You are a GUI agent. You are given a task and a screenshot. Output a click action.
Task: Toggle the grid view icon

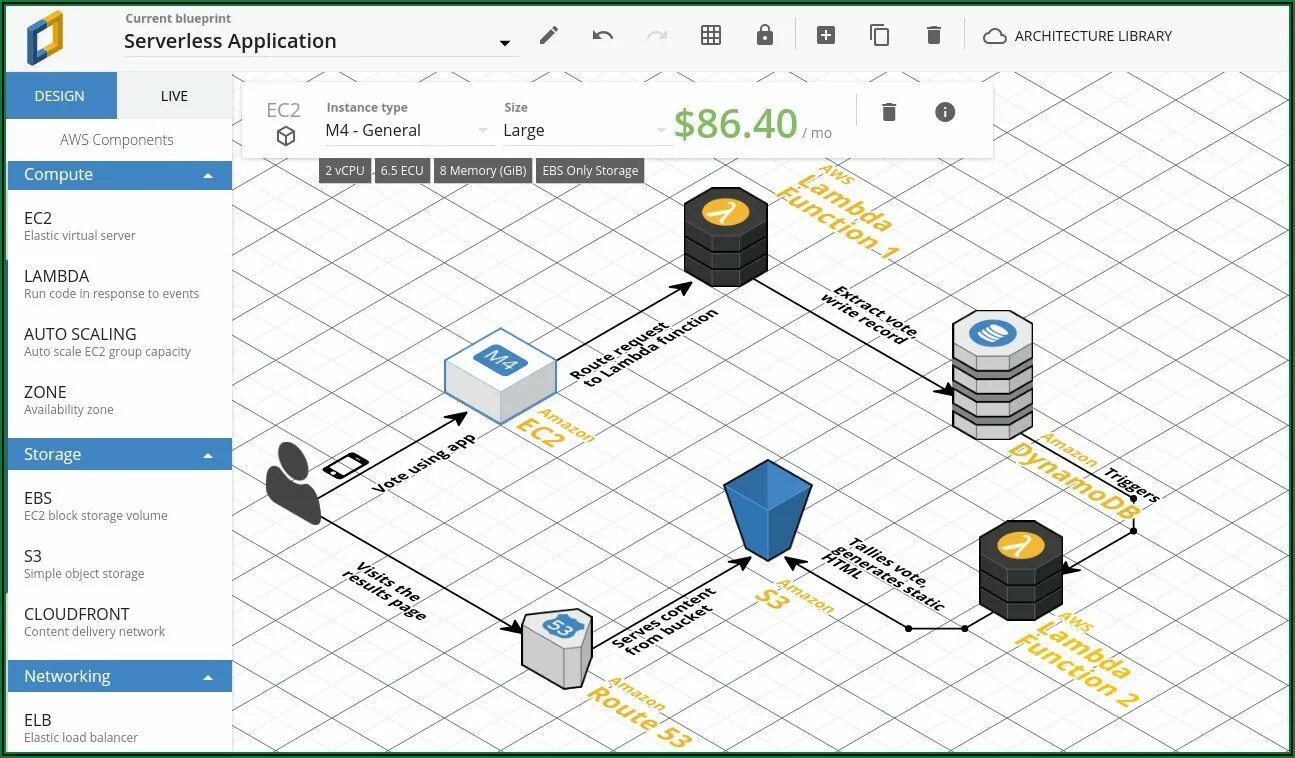(711, 35)
